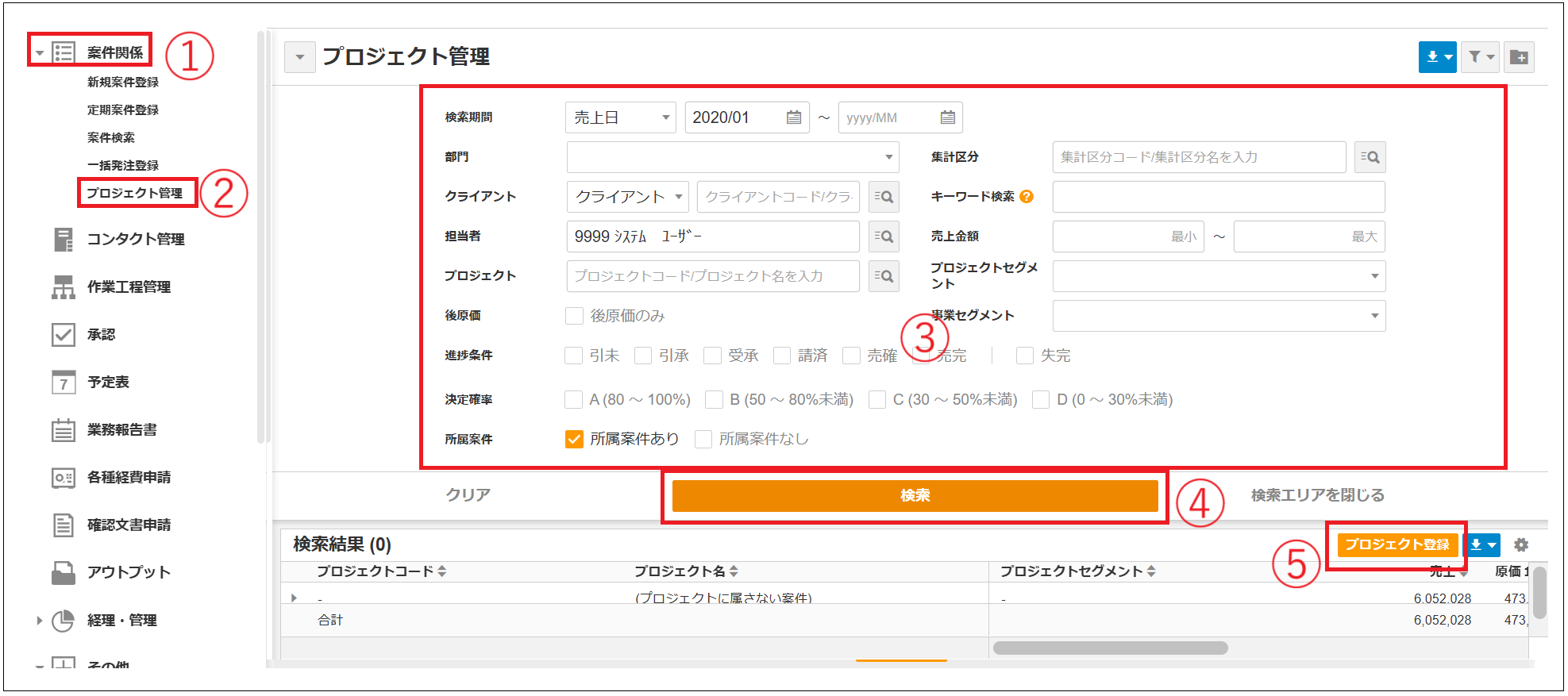The image size is (1568, 696).
Task: Click the add folder icon in header
Action: coord(1519,57)
